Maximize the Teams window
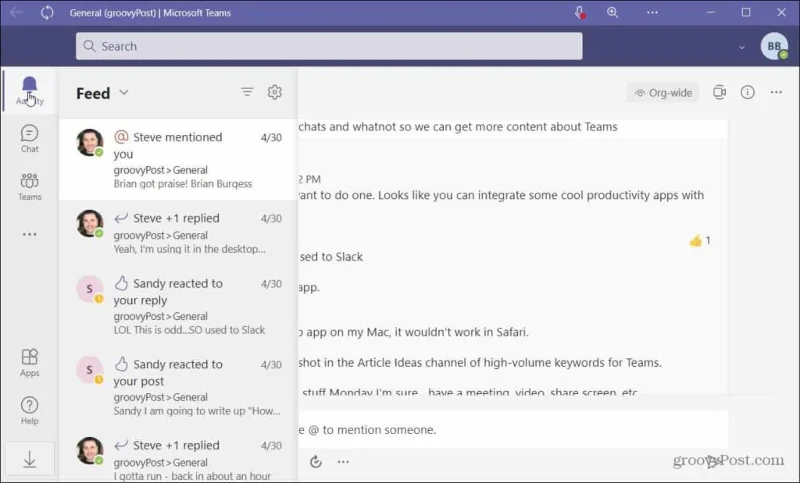 coord(746,13)
